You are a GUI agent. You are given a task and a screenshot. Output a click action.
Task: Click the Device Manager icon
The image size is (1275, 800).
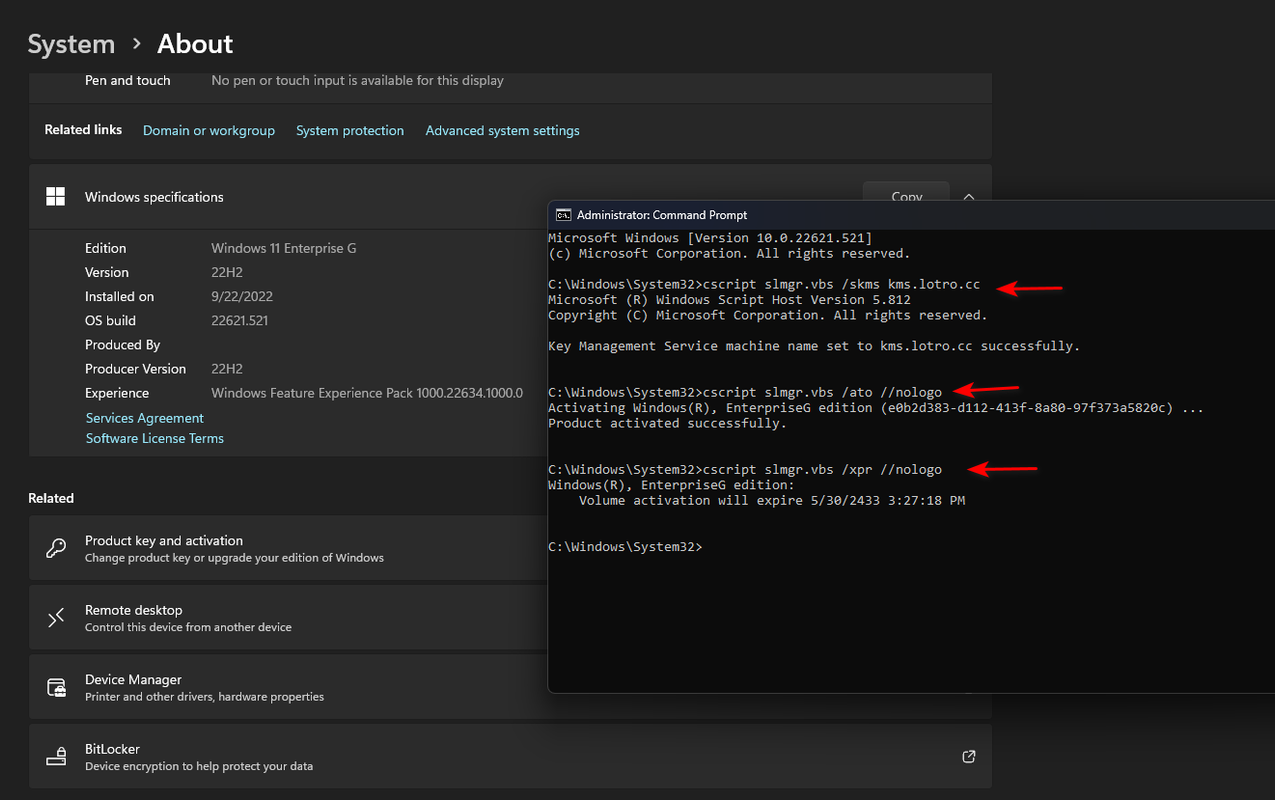point(57,688)
